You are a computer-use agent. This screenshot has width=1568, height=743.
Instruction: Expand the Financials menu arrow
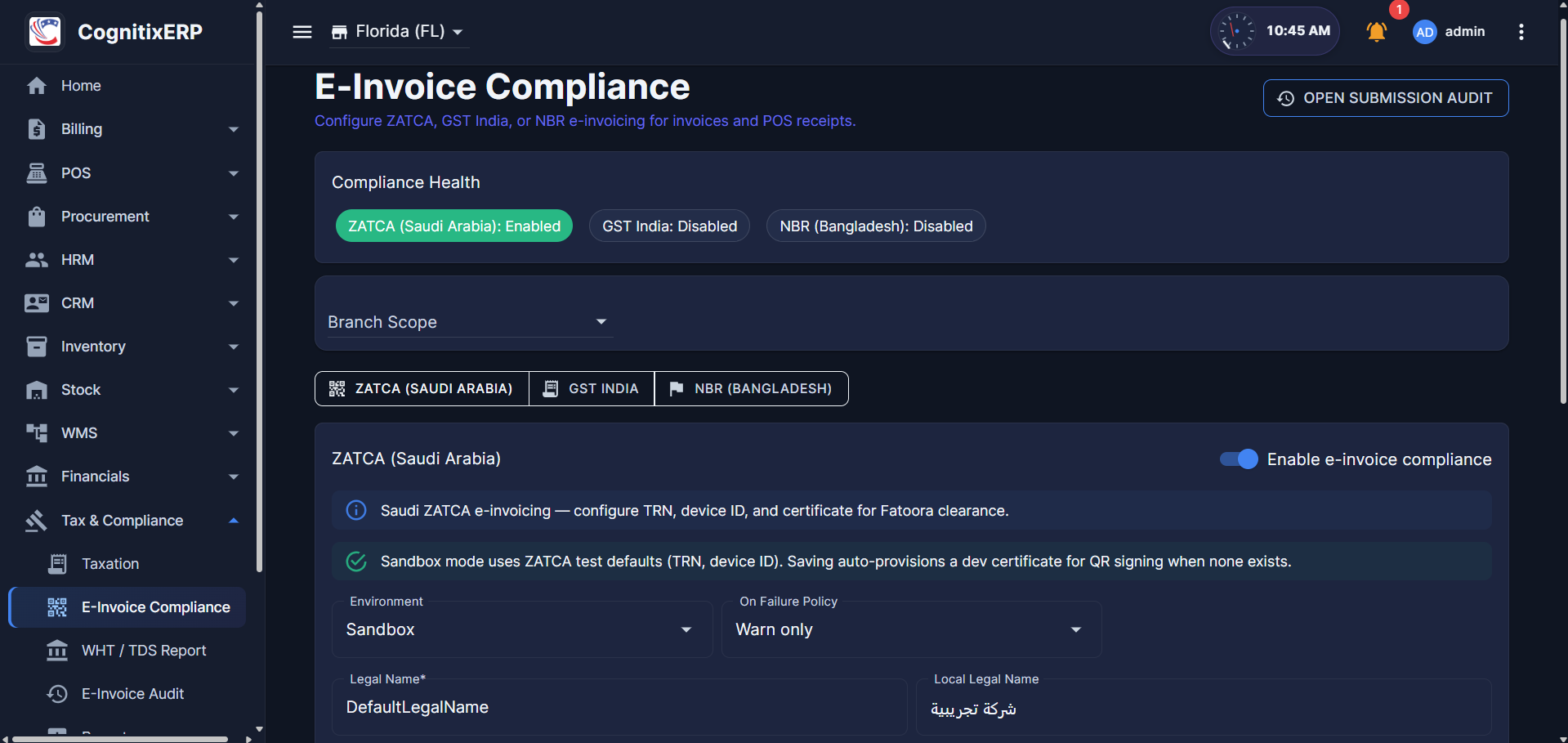tap(234, 477)
